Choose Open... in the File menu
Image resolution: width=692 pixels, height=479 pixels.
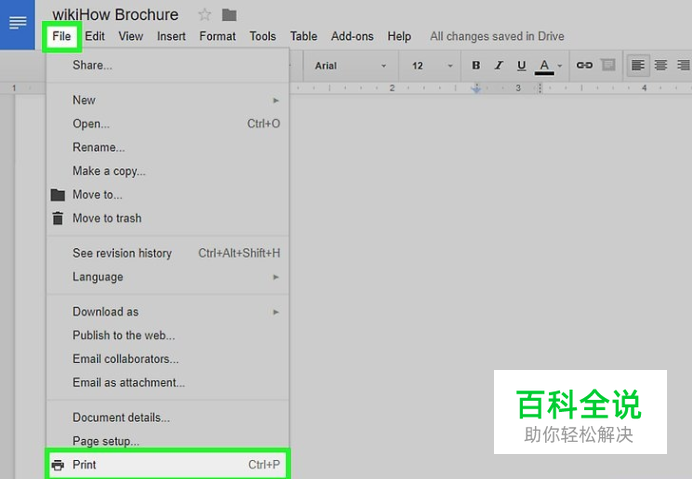pyautogui.click(x=168, y=124)
